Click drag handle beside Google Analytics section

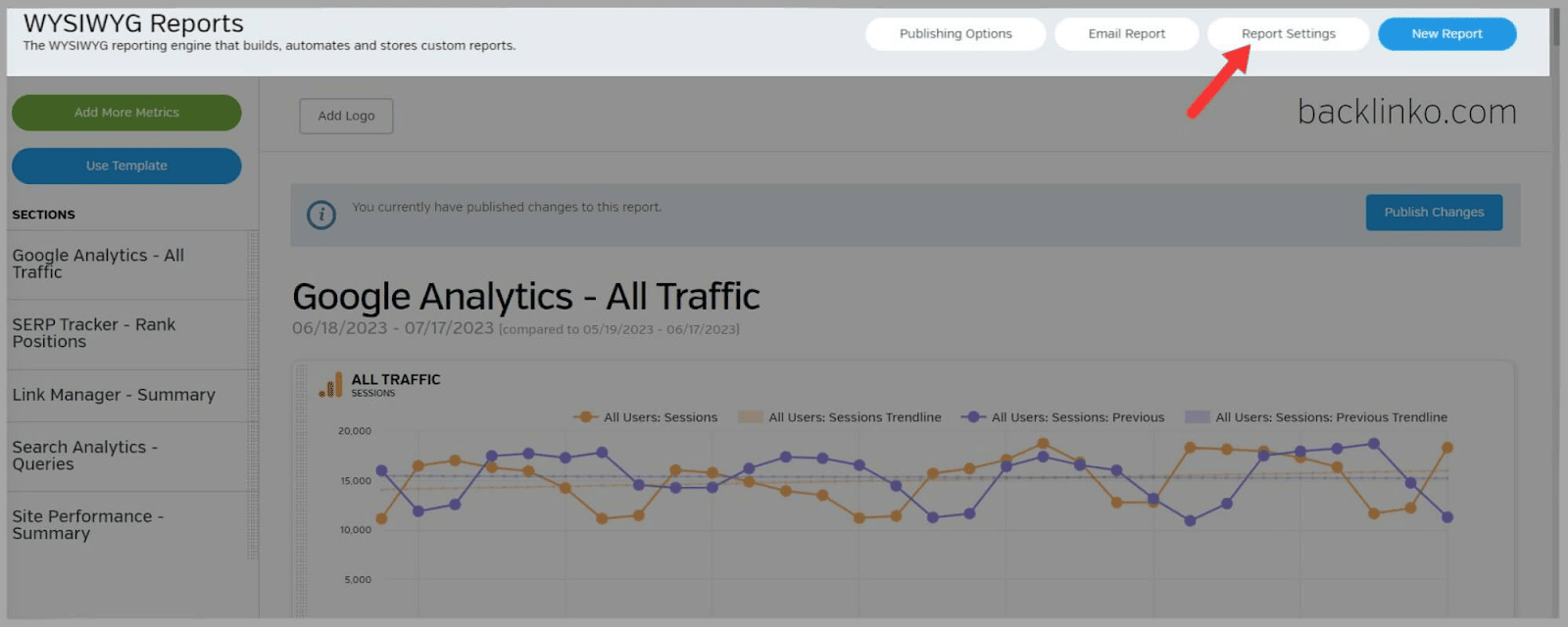pos(253,265)
